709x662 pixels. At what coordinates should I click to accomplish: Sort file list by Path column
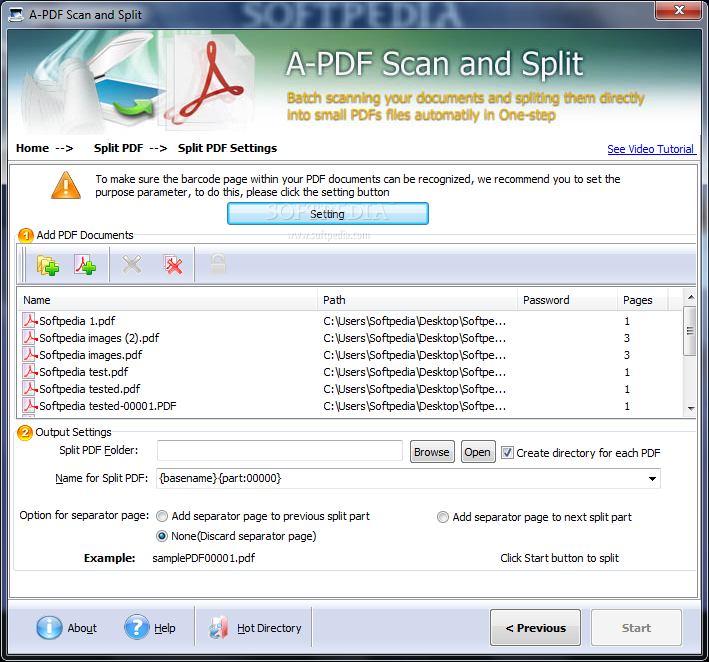417,300
